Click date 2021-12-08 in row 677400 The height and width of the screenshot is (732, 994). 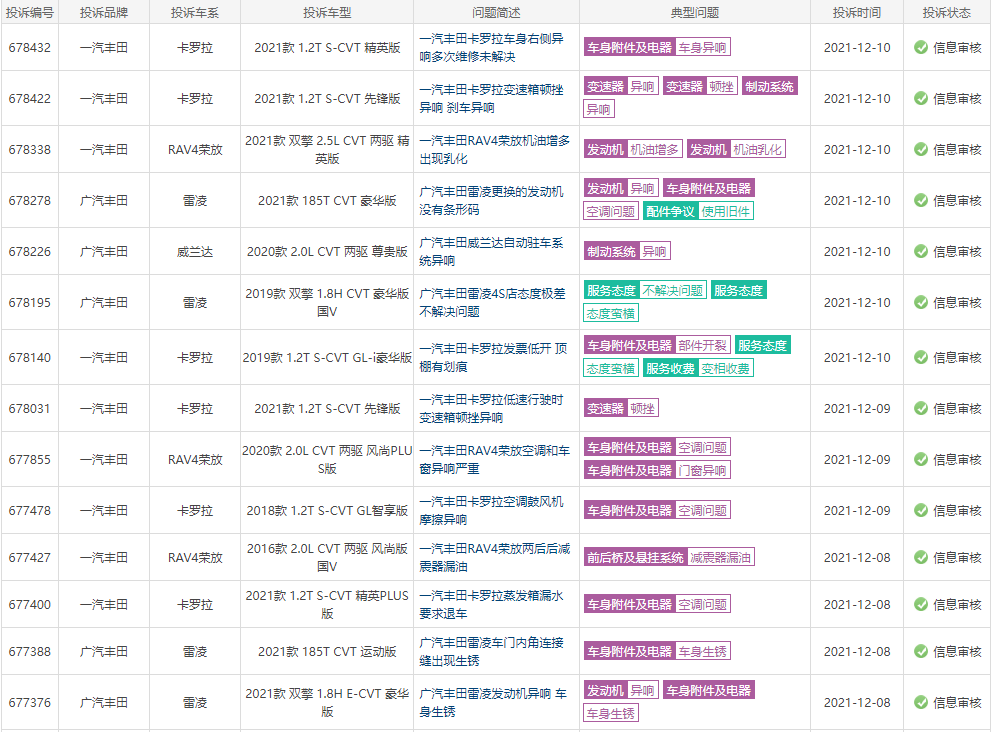point(857,605)
